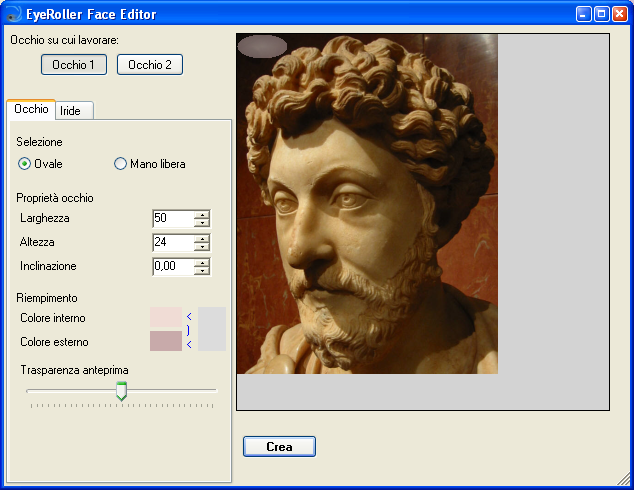The image size is (634, 490).
Task: Select the Occhio 2 button
Action: point(150,65)
